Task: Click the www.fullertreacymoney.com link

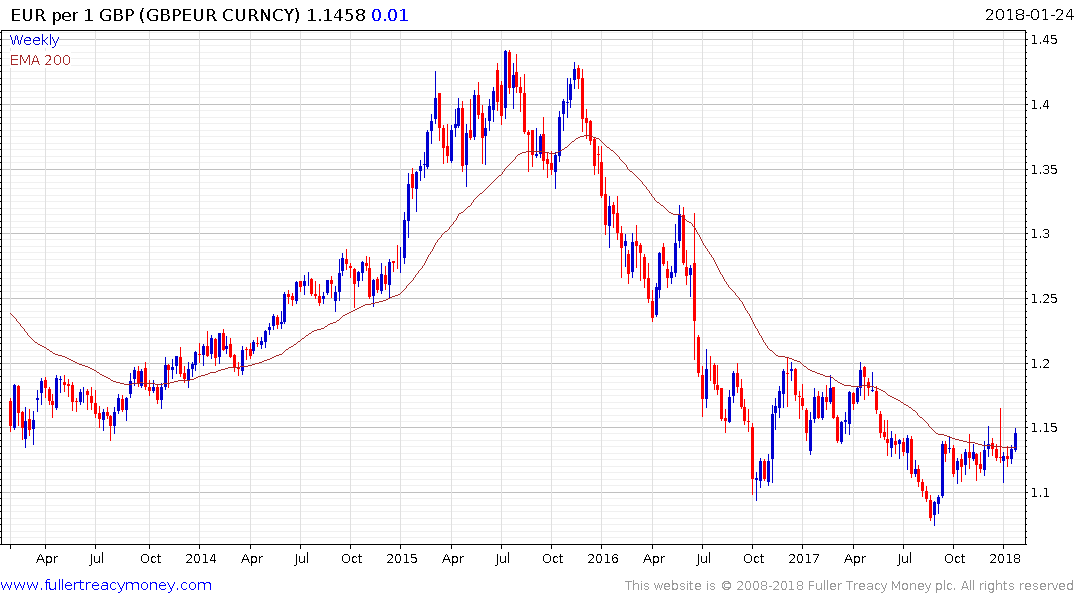Action: point(106,585)
